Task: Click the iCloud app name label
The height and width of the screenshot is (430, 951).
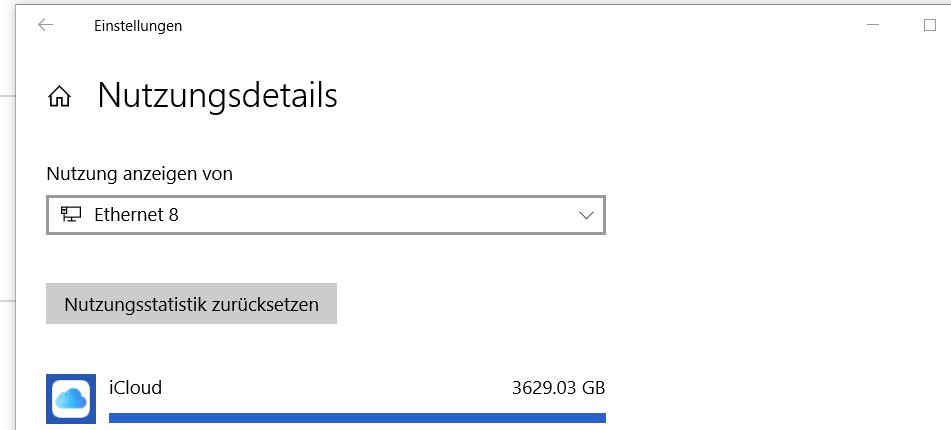Action: click(x=135, y=387)
